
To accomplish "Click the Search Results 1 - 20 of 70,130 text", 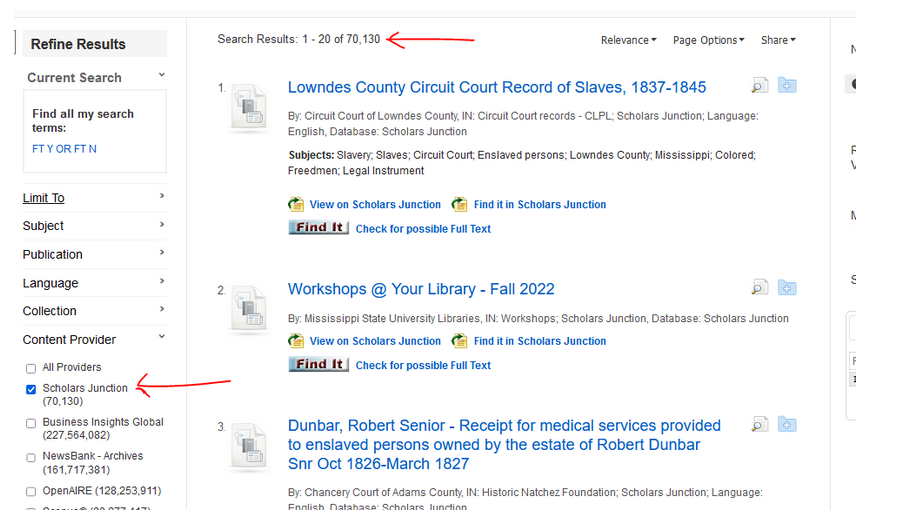I will pyautogui.click(x=299, y=39).
